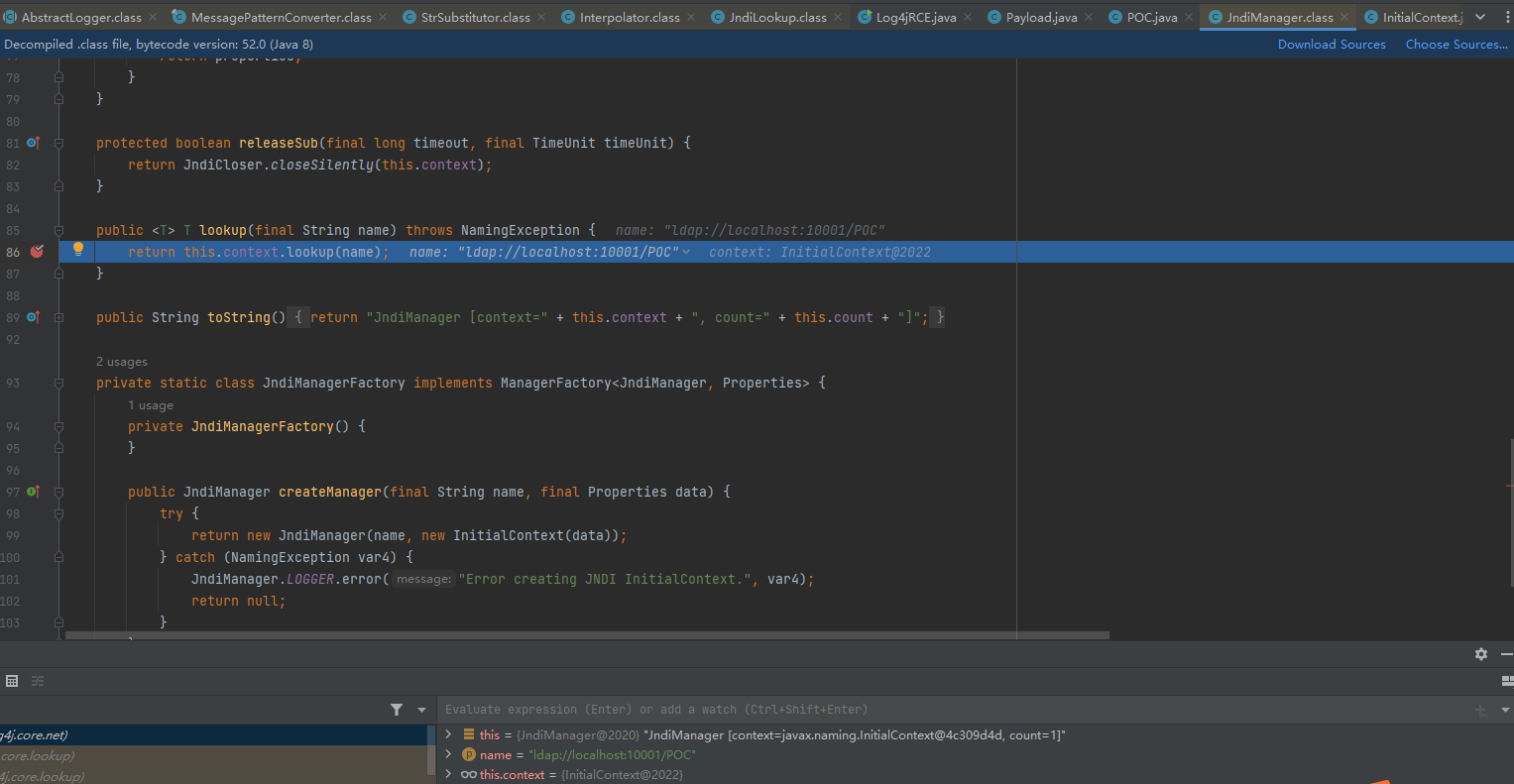Collapse the lookup method fold on line 85
This screenshot has height=784, width=1514.
58,230
